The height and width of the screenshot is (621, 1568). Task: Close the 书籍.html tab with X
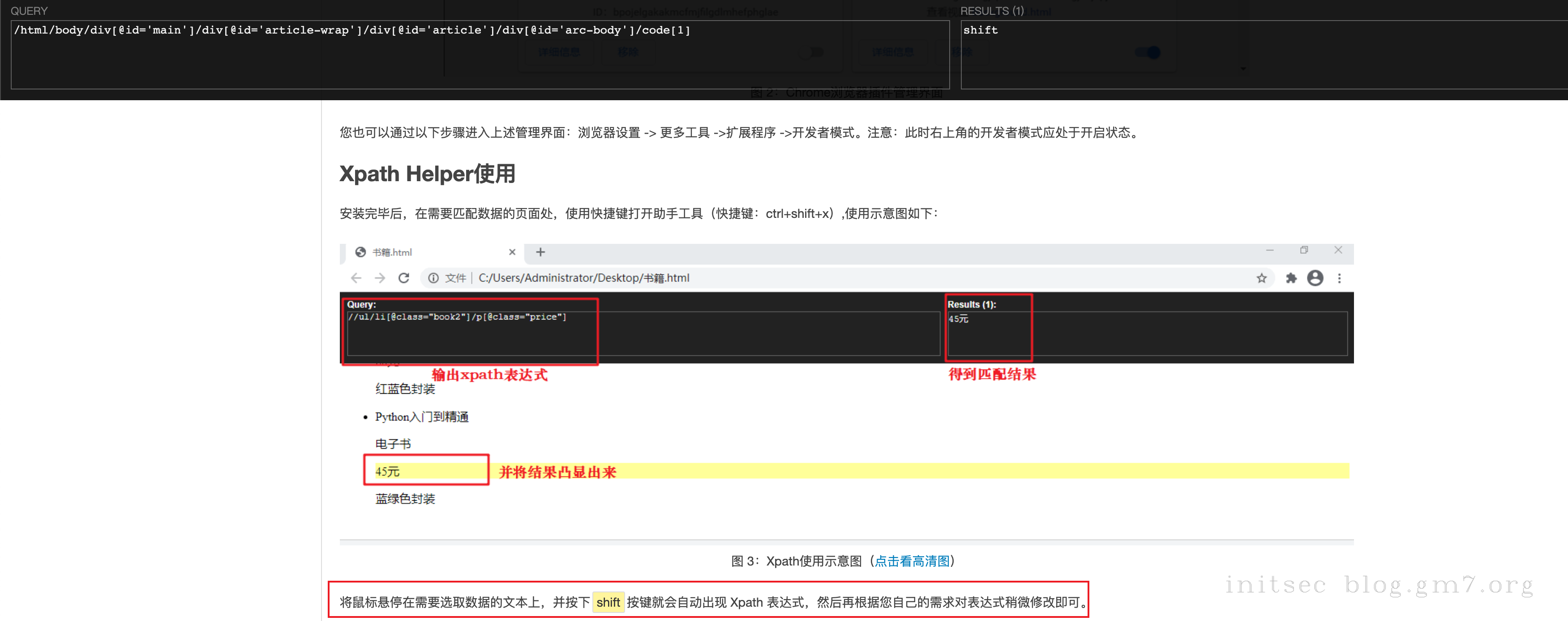(512, 252)
